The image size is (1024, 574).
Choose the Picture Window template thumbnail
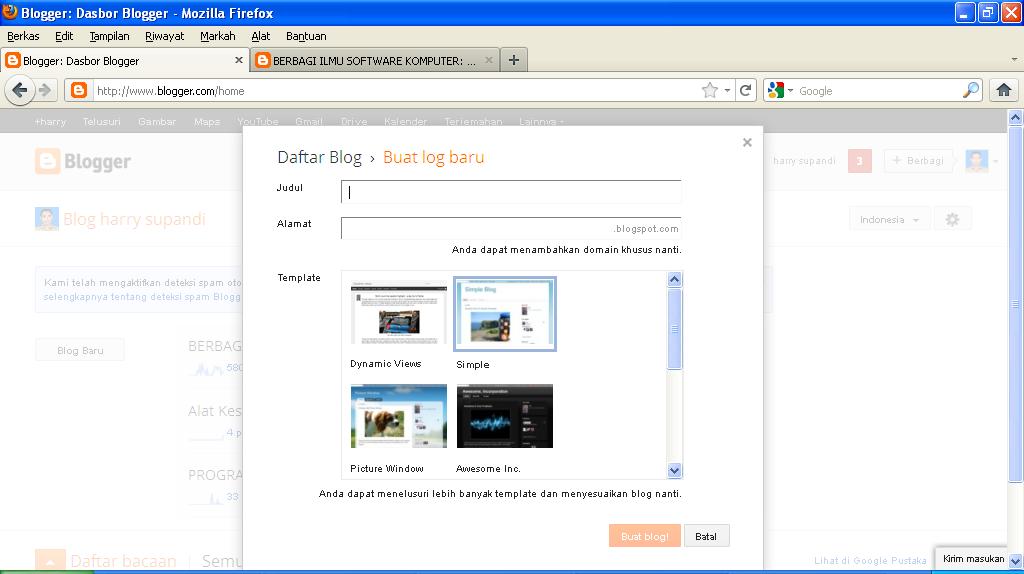click(x=398, y=416)
